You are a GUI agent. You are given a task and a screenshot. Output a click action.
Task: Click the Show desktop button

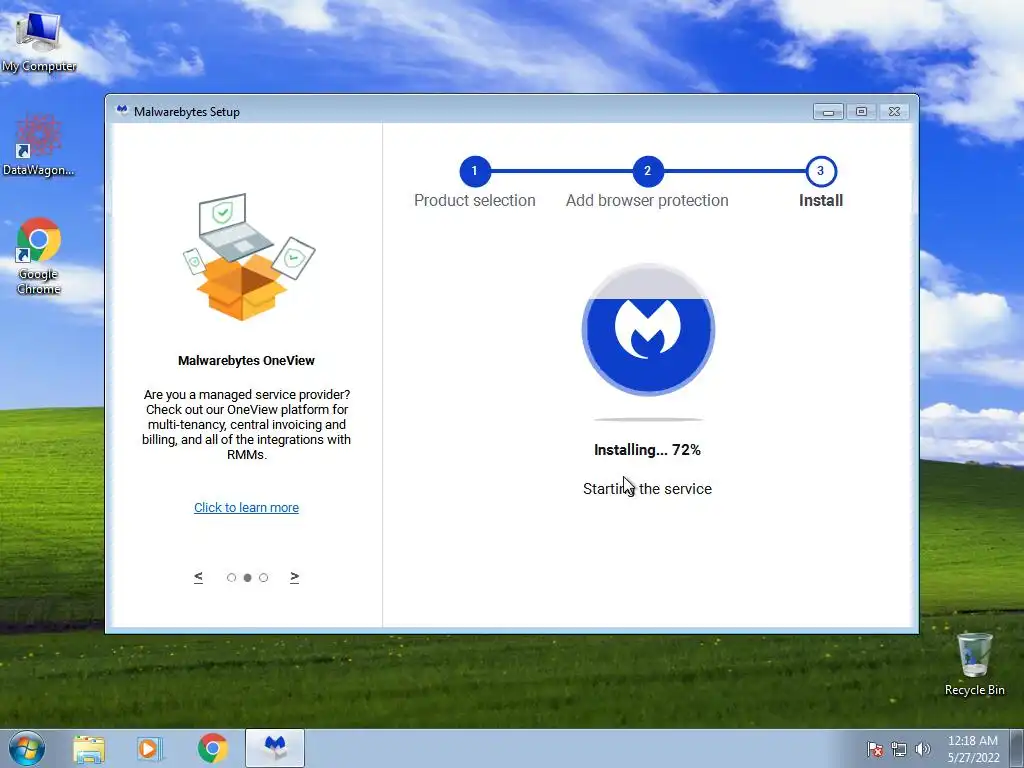[x=1019, y=749]
